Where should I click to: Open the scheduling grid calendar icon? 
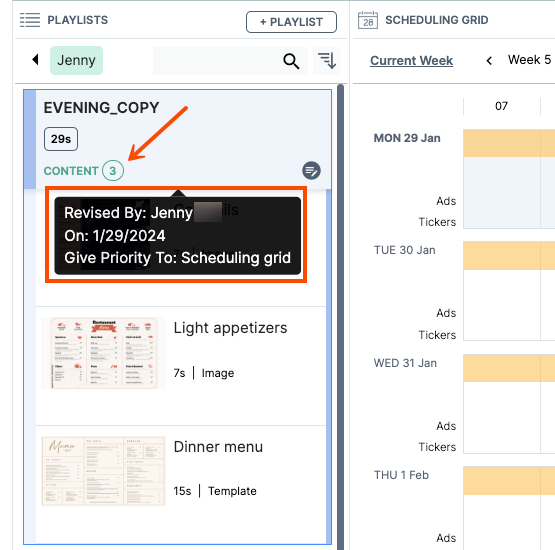pos(368,20)
